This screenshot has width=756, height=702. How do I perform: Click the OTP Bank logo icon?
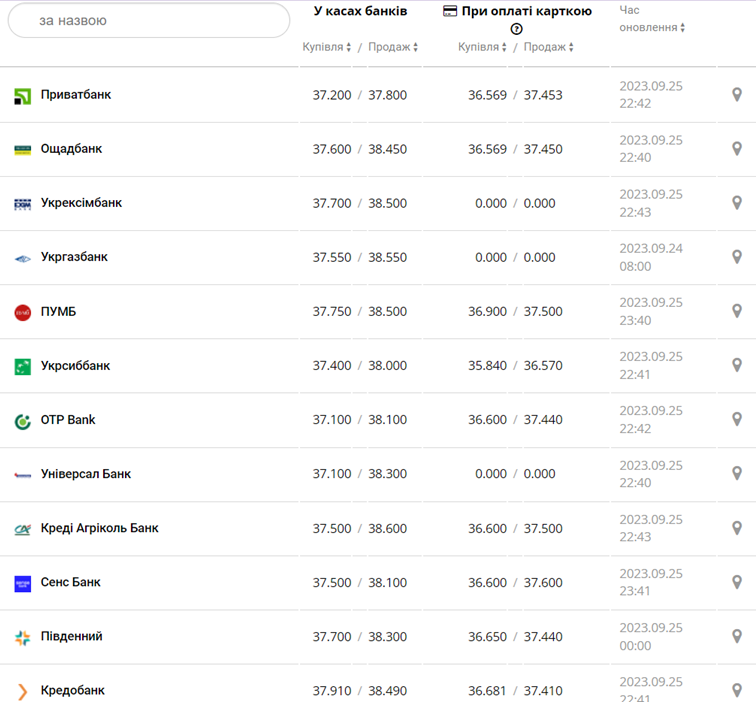(x=22, y=421)
